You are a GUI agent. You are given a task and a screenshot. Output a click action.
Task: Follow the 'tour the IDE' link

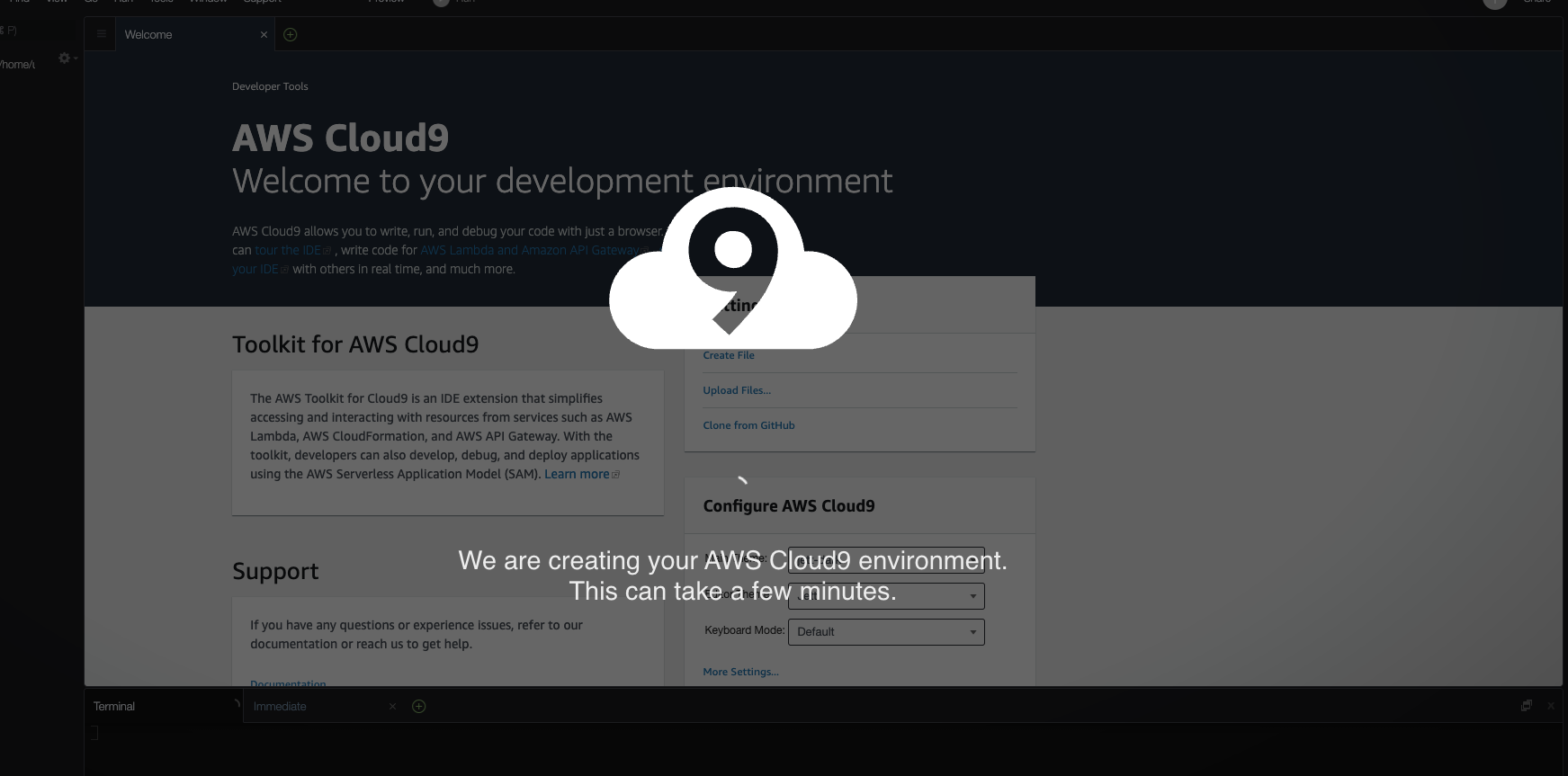point(288,250)
